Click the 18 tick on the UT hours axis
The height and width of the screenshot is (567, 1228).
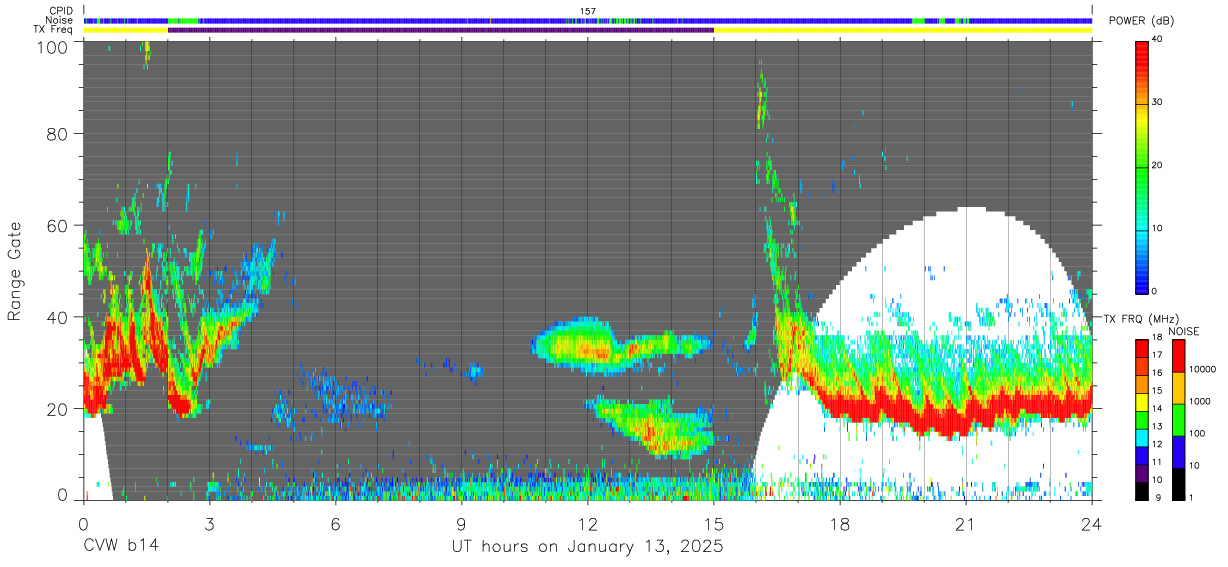point(839,523)
